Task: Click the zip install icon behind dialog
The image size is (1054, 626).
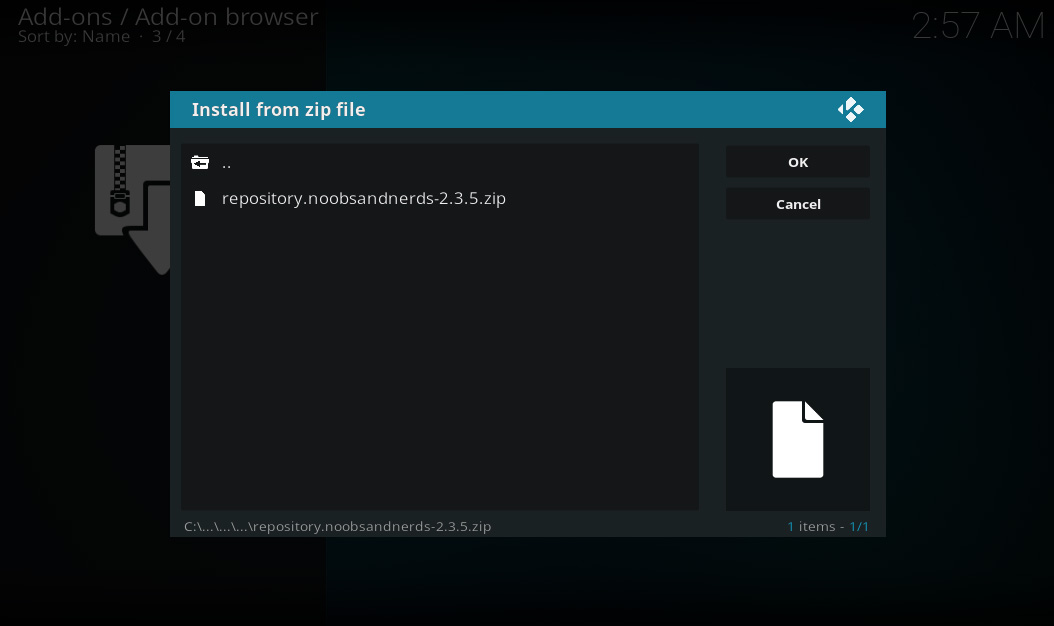Action: click(x=132, y=209)
